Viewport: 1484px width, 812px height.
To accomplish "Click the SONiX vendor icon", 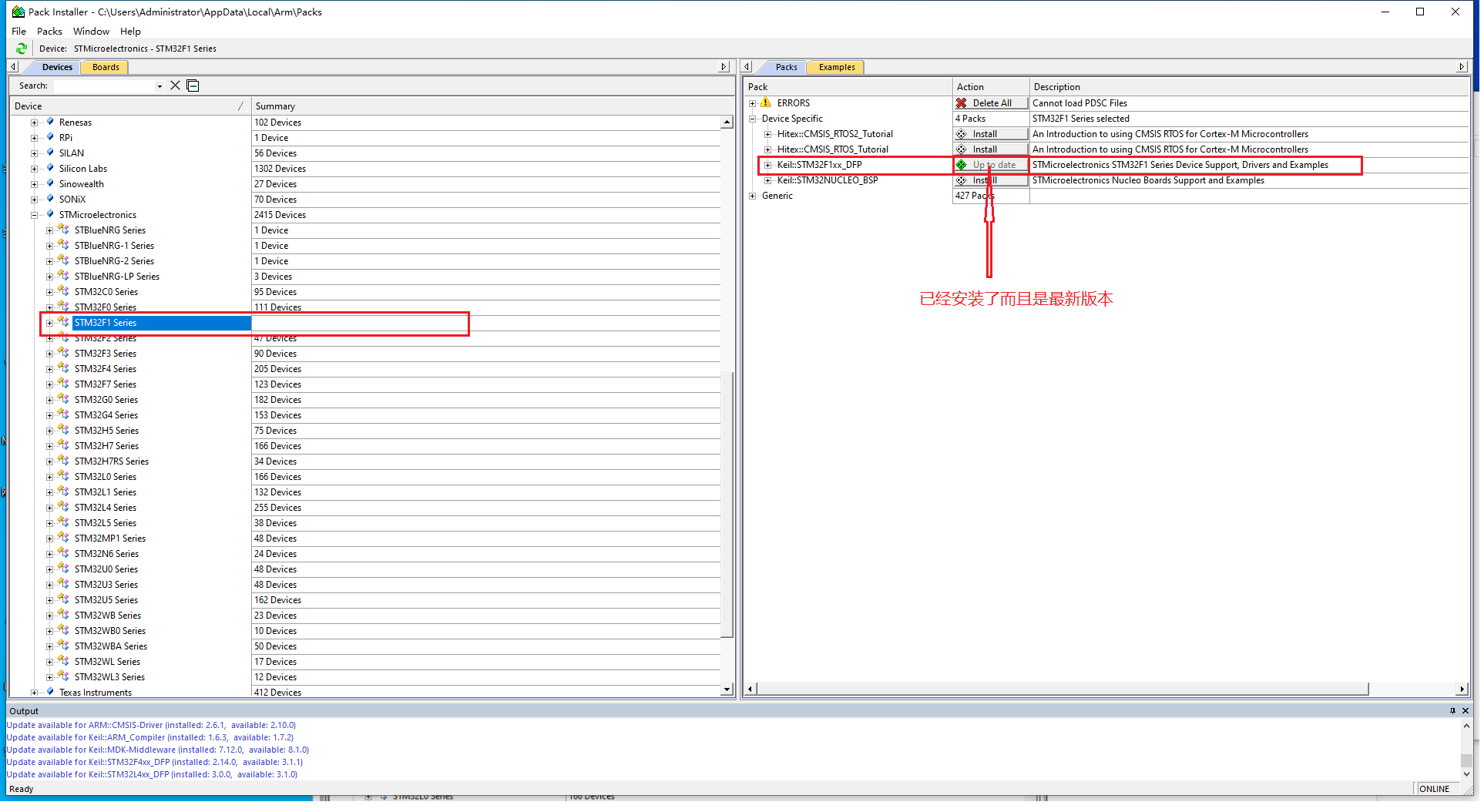I will [50, 199].
